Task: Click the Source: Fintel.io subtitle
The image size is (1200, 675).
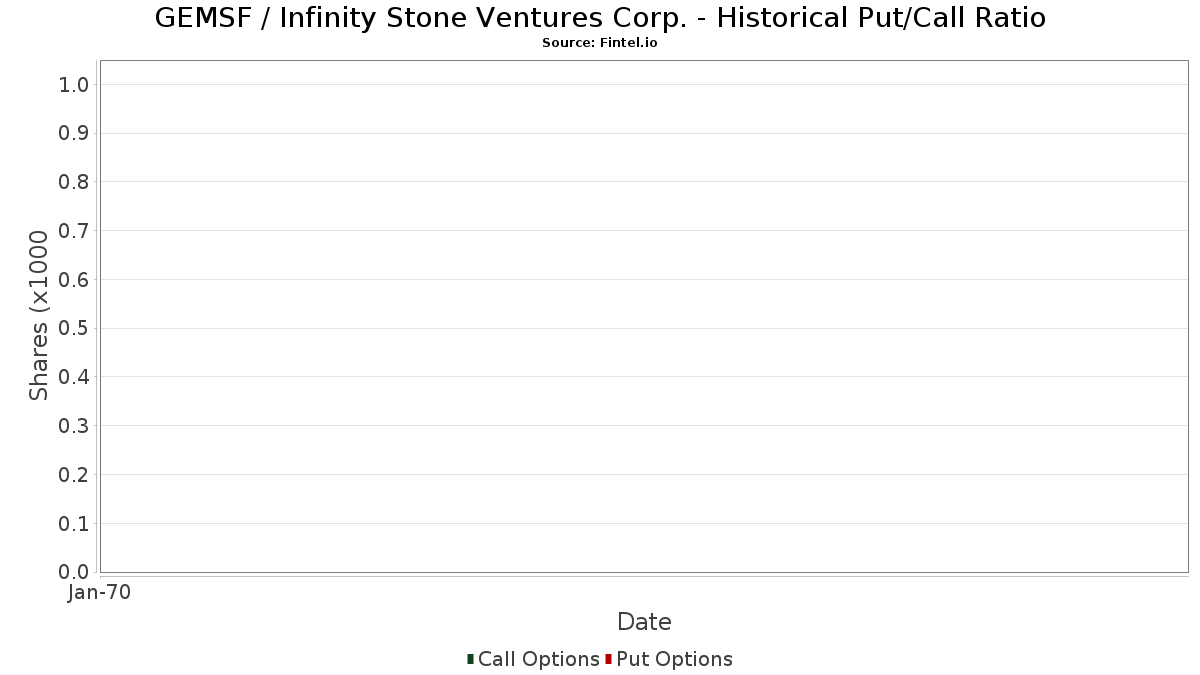Action: pyautogui.click(x=600, y=43)
